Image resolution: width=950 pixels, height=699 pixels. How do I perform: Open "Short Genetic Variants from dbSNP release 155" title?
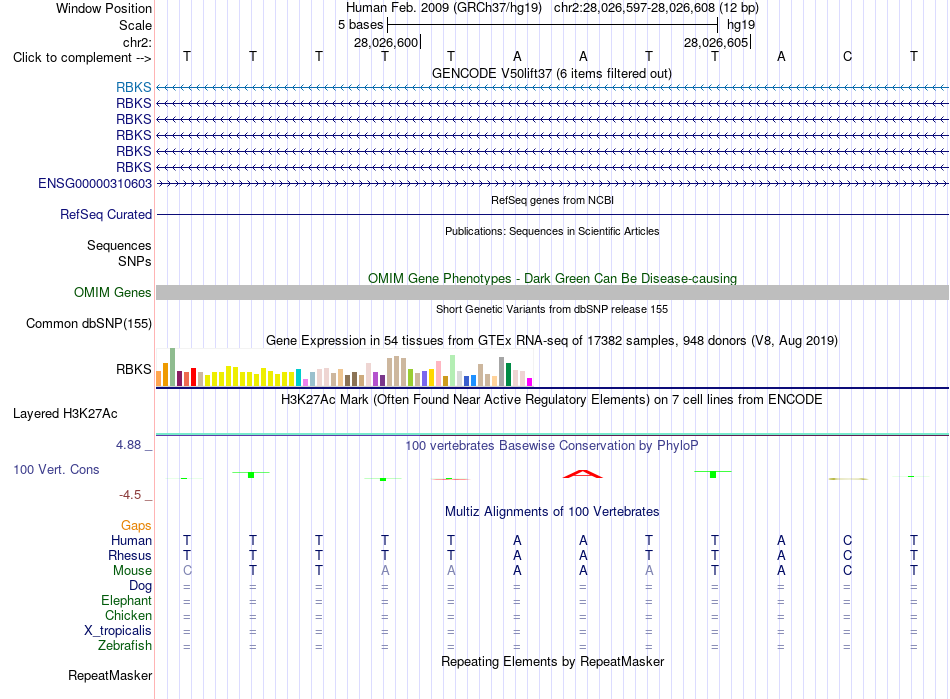coord(552,309)
